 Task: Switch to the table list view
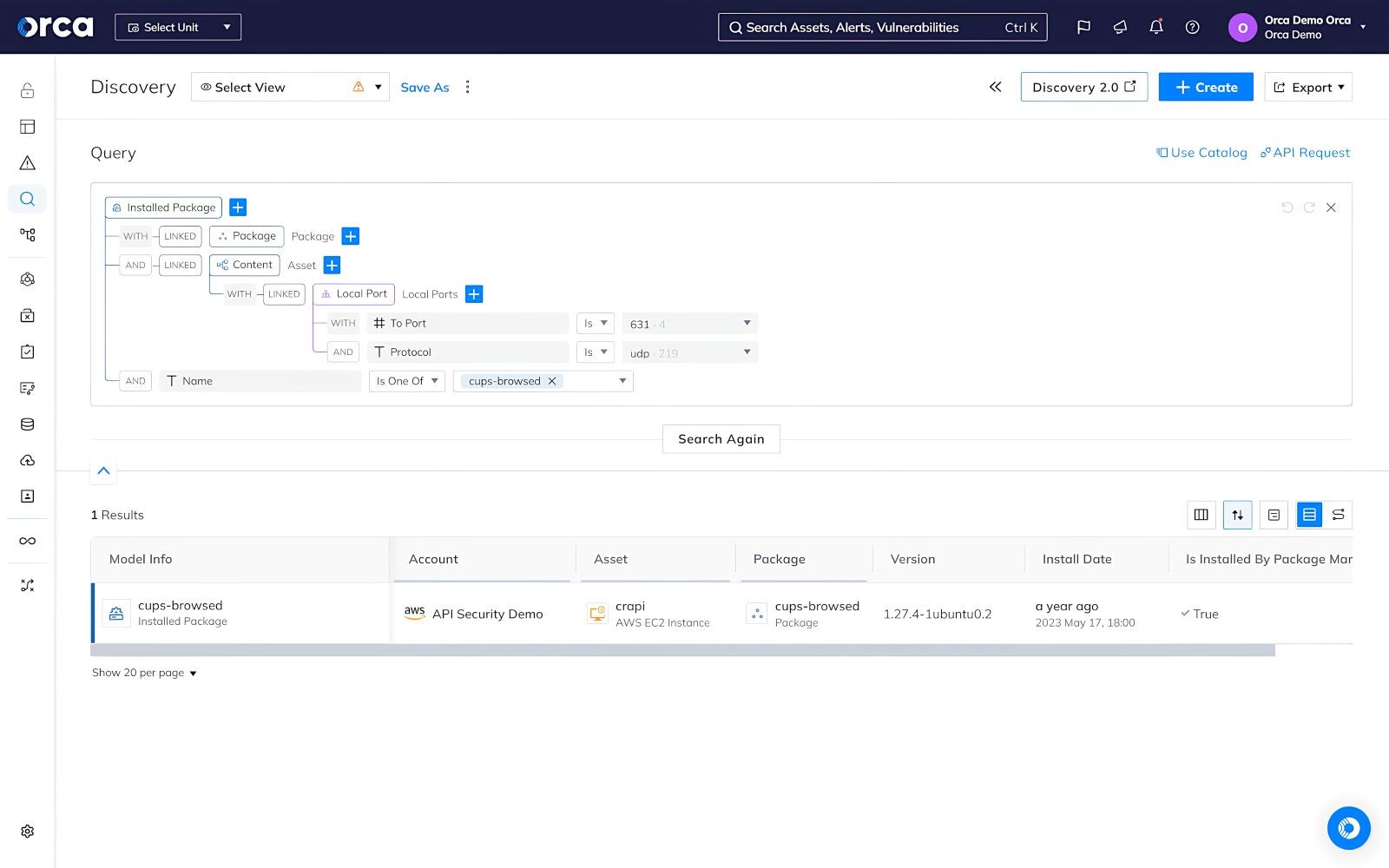tap(1309, 515)
